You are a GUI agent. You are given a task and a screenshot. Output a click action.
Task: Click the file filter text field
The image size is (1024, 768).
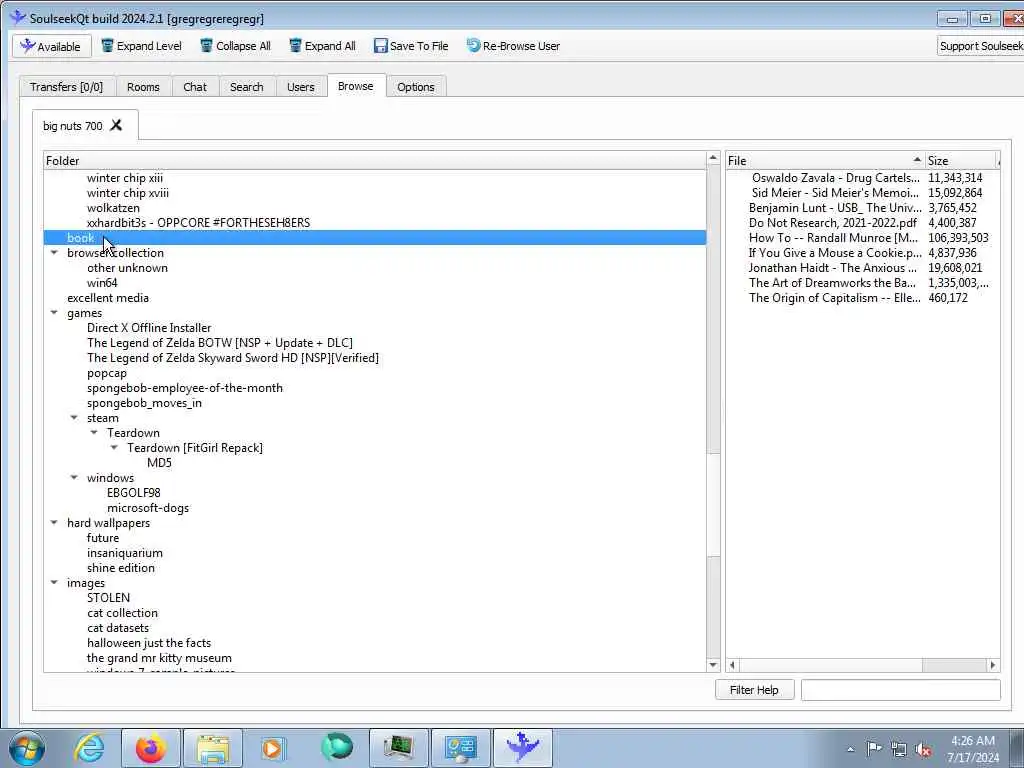901,690
